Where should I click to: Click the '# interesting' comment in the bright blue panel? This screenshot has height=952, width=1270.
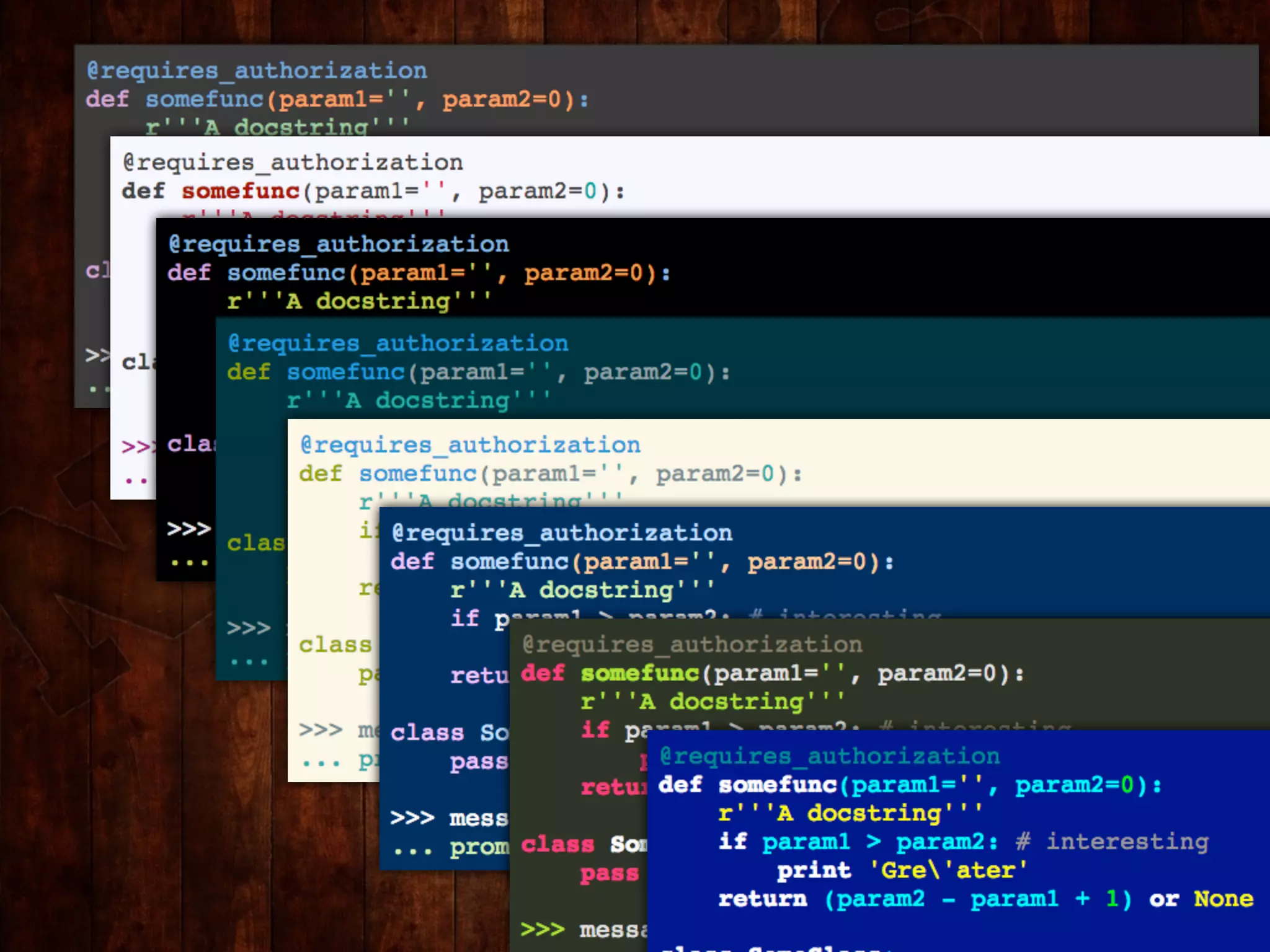[x=1112, y=842]
